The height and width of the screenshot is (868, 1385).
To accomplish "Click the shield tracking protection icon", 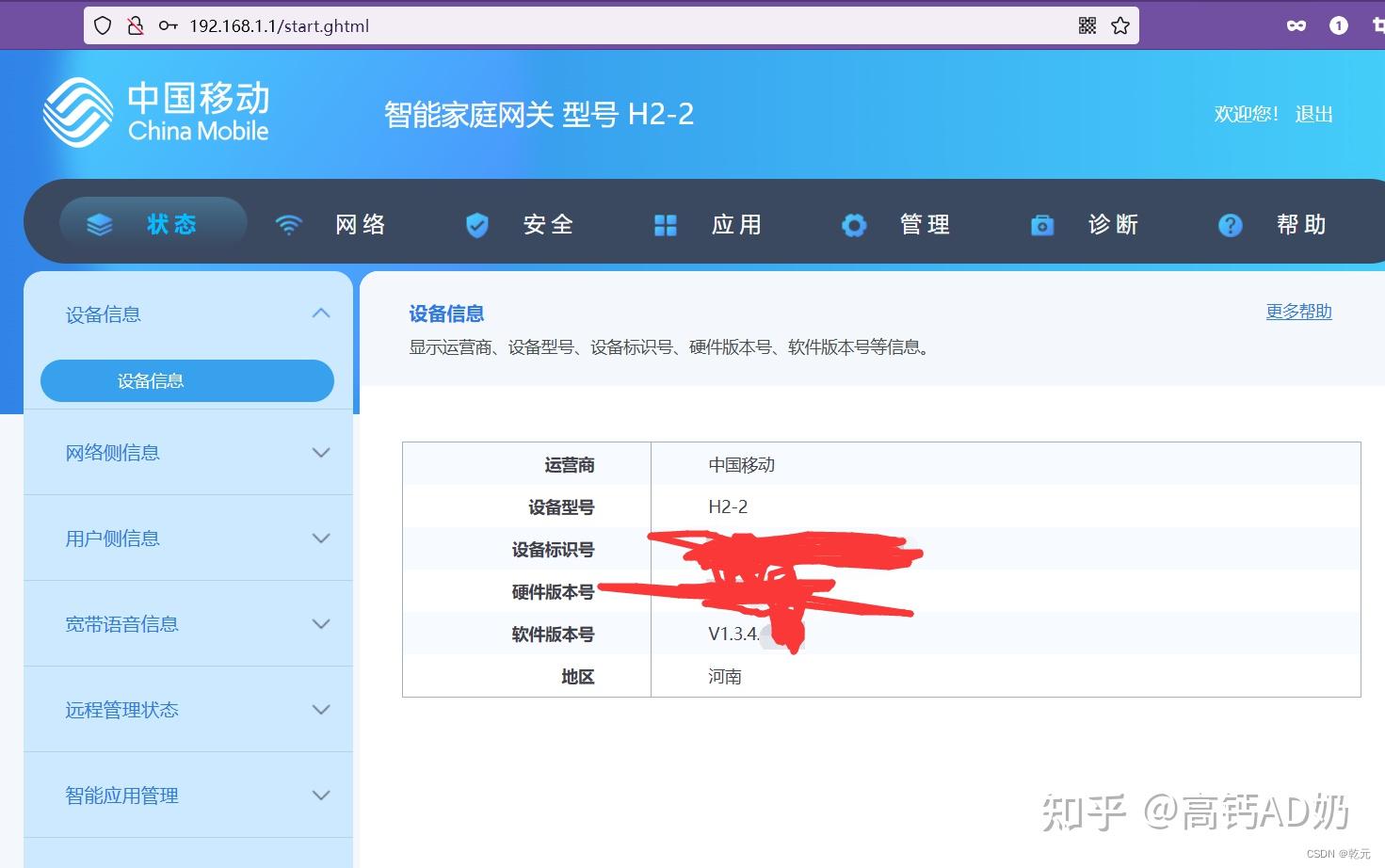I will tap(104, 25).
